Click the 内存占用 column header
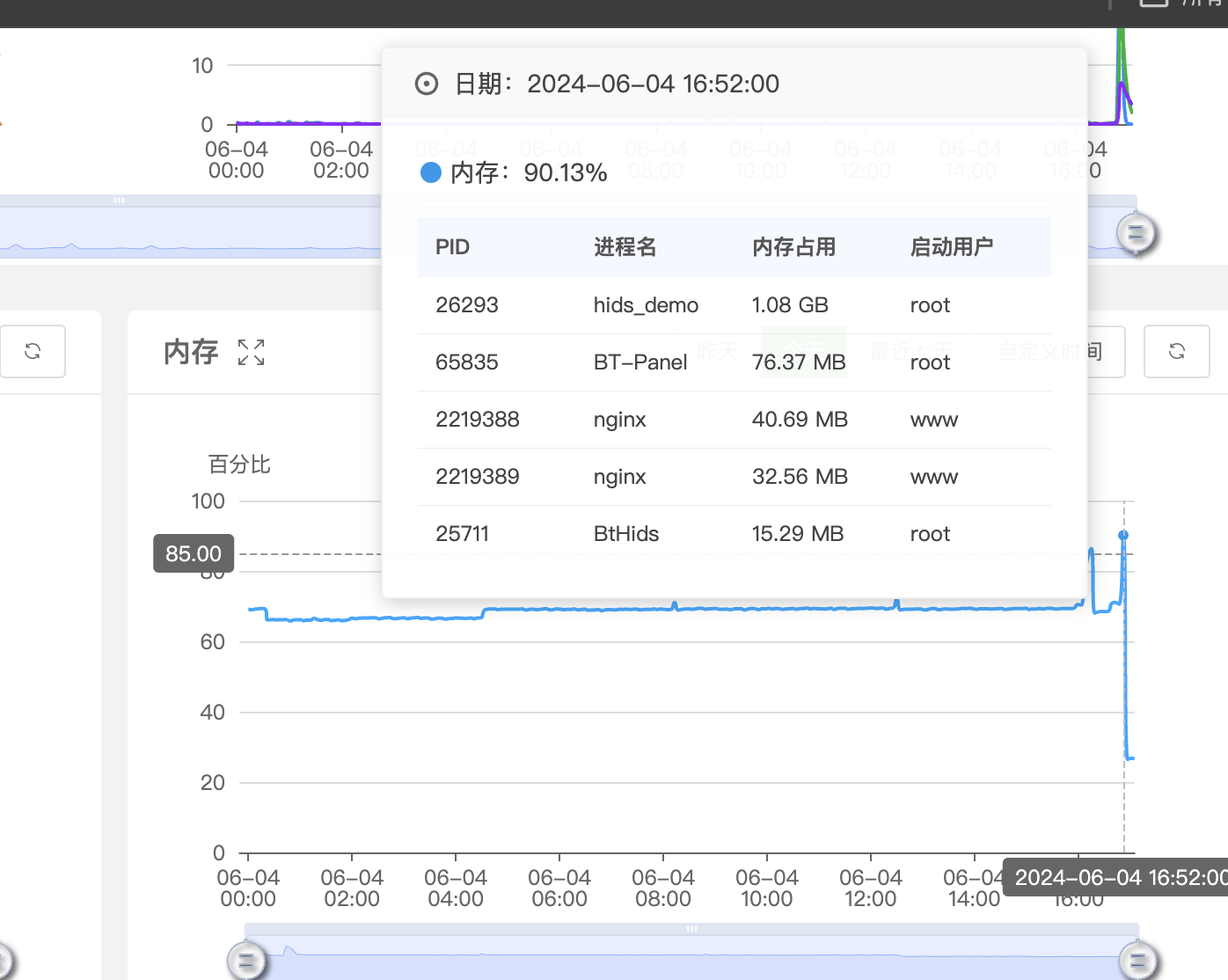Screen dimensions: 1228x980 pos(794,247)
